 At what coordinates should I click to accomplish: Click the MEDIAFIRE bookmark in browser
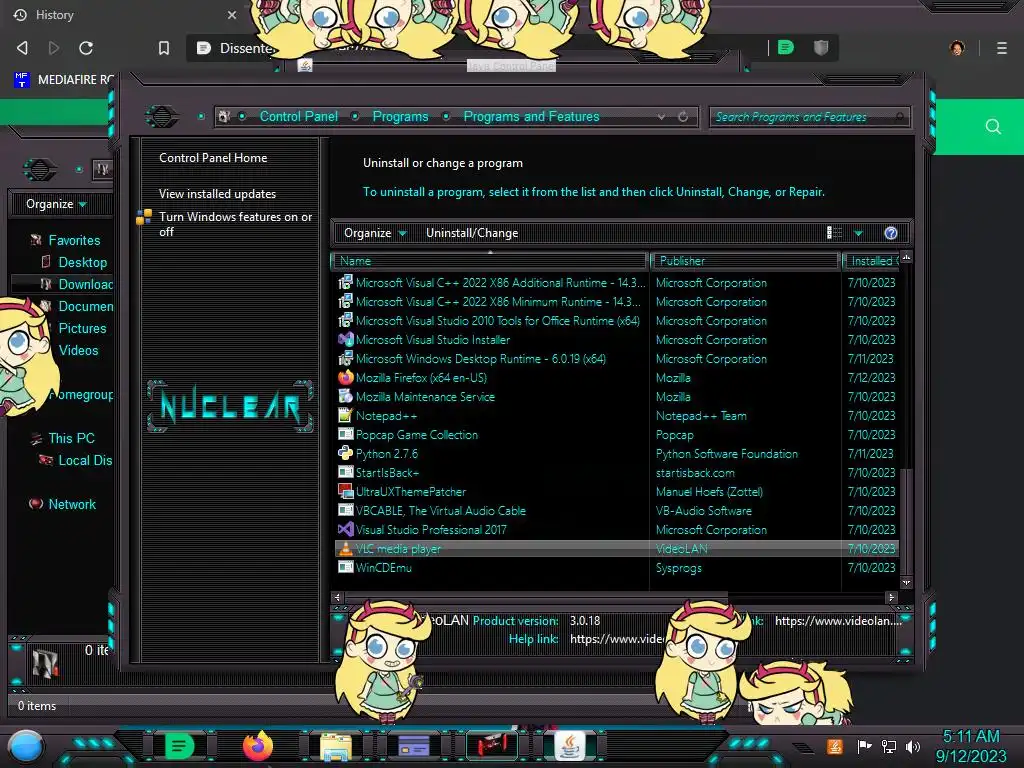click(x=63, y=80)
